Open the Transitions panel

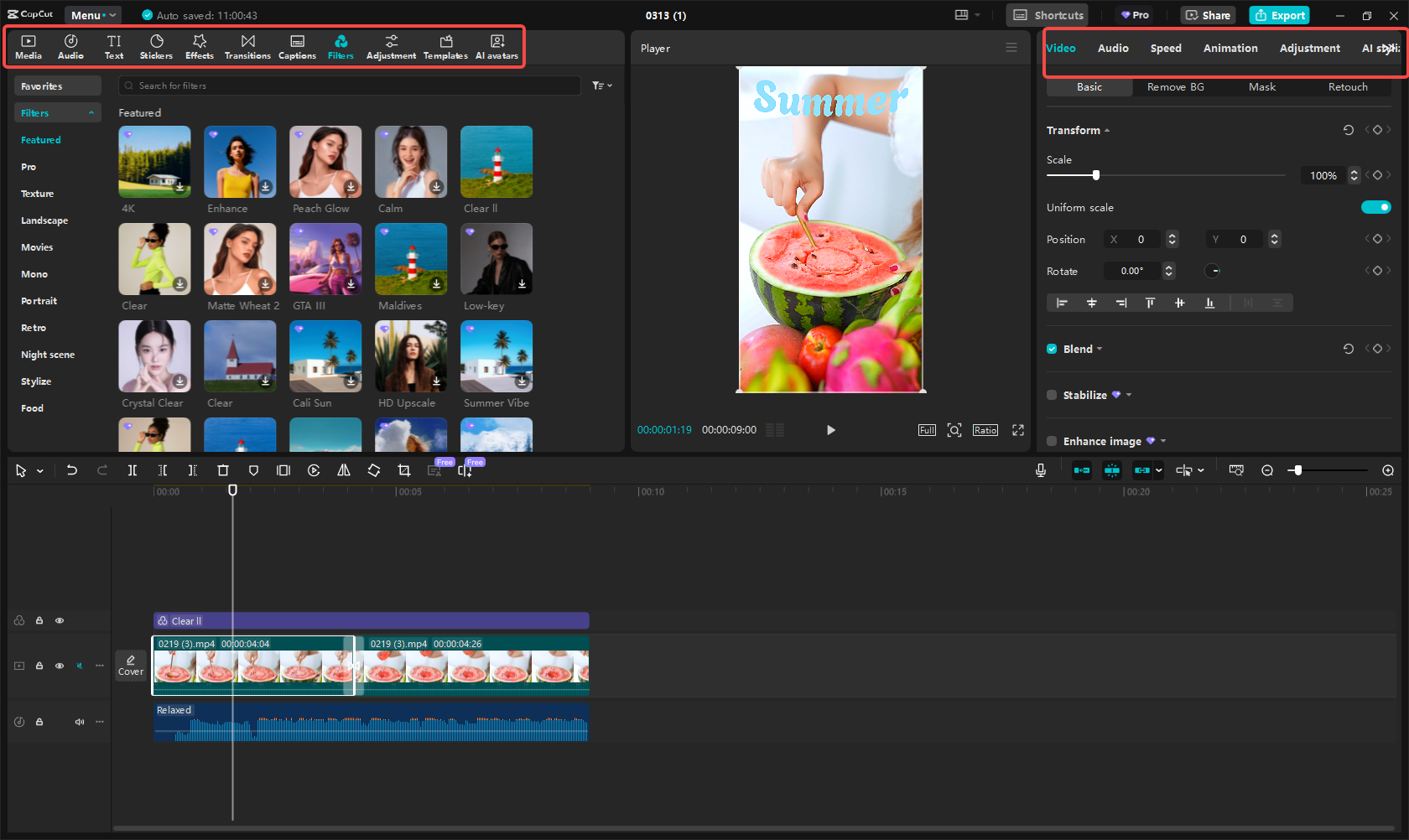[247, 46]
